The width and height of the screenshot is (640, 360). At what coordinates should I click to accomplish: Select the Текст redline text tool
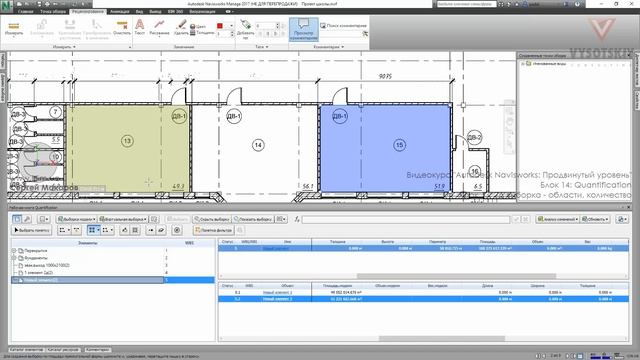click(x=140, y=28)
